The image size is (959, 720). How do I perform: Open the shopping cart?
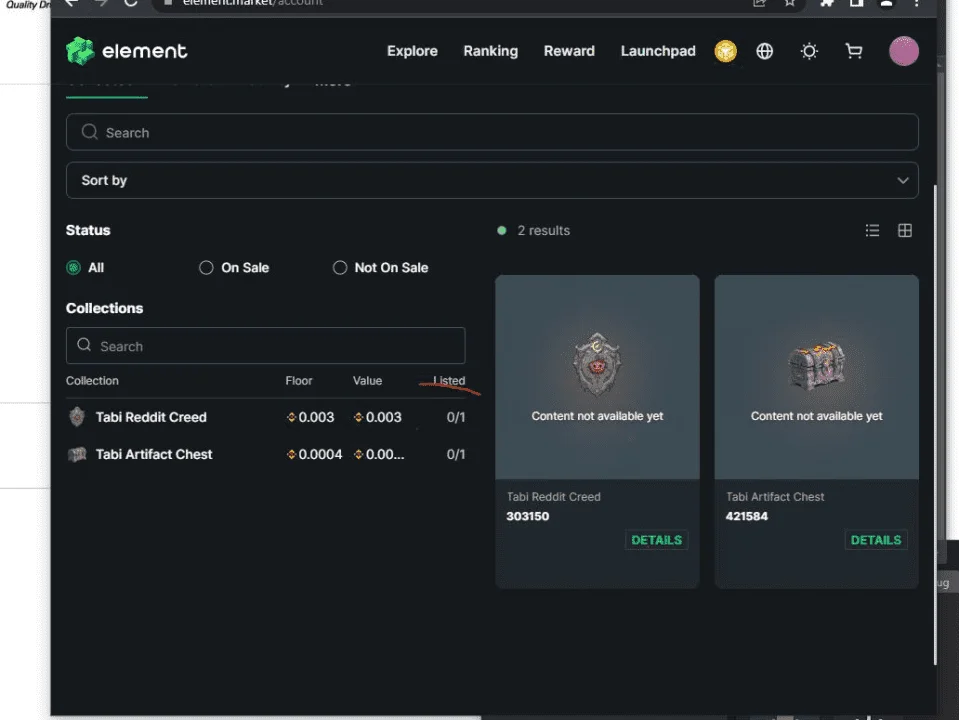click(854, 51)
